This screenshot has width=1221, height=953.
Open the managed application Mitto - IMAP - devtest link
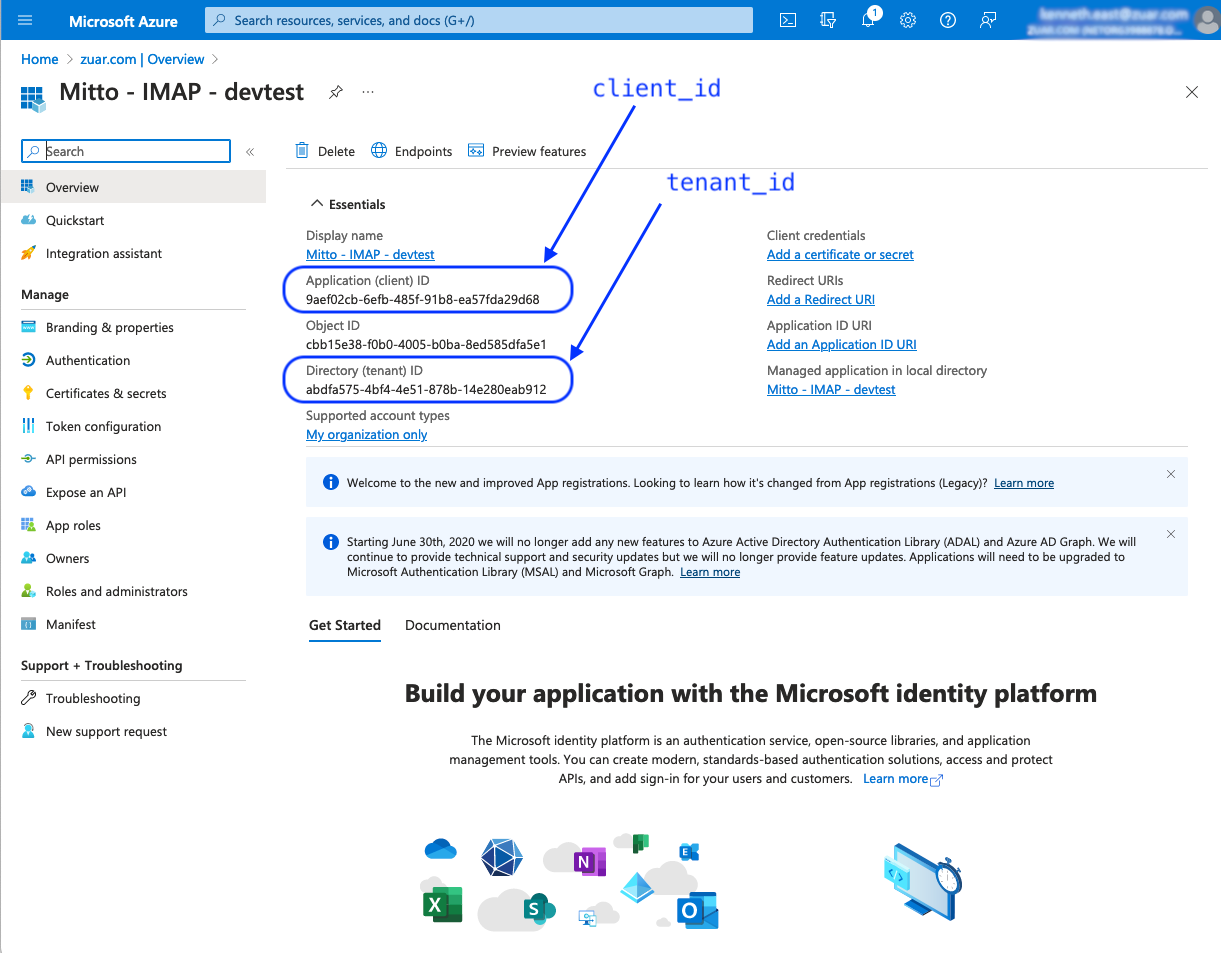tap(831, 389)
